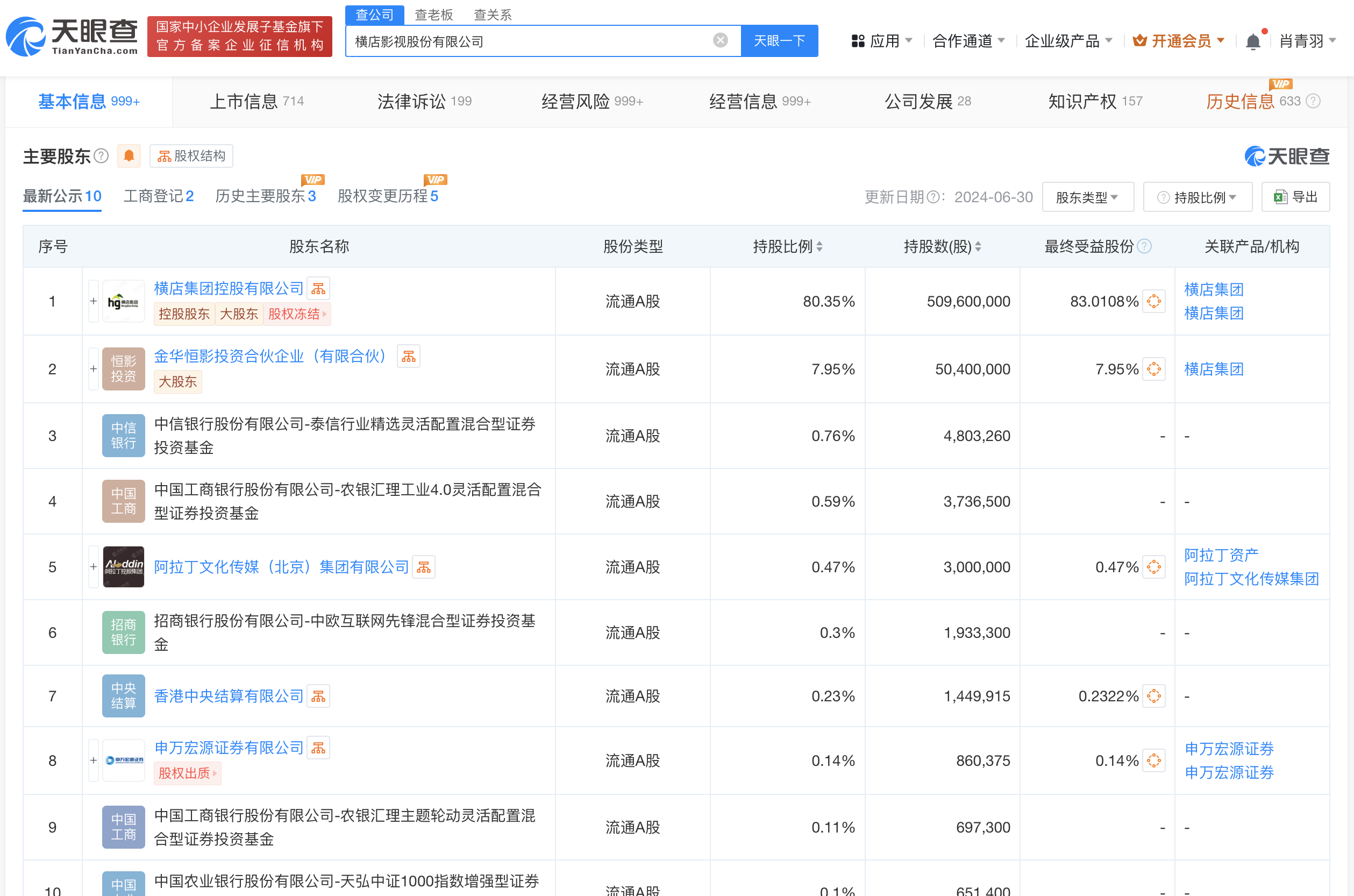
Task: Sort table by 持股数(股) column
Action: (978, 246)
